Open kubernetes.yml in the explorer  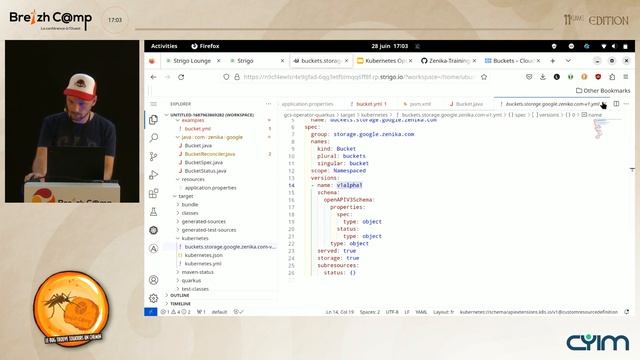click(203, 264)
